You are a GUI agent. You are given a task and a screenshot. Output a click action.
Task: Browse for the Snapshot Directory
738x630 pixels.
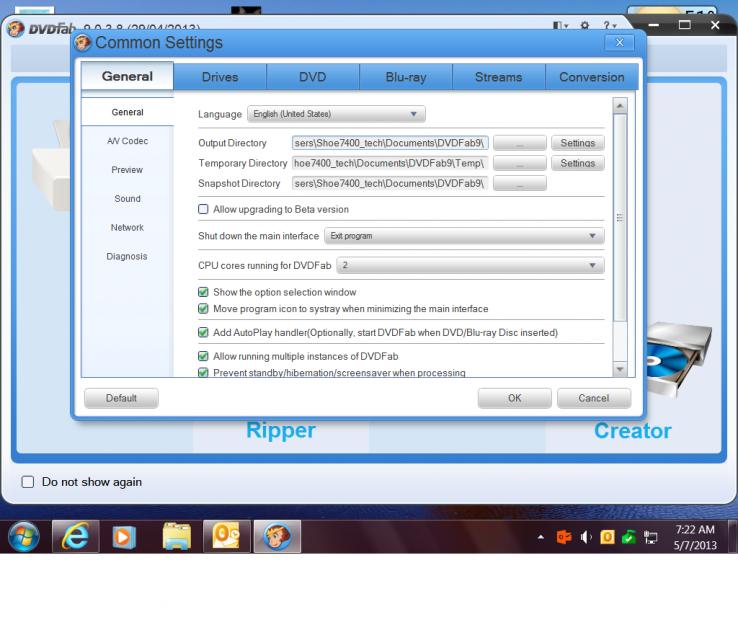click(520, 183)
